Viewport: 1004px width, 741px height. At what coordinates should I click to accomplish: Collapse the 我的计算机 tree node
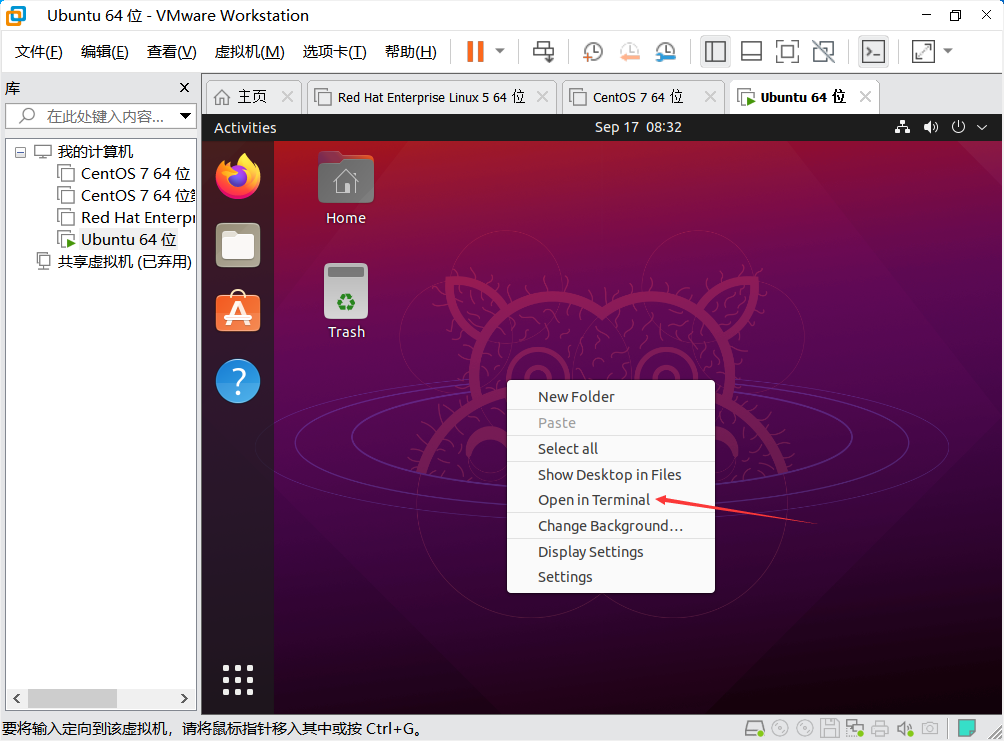pos(20,152)
